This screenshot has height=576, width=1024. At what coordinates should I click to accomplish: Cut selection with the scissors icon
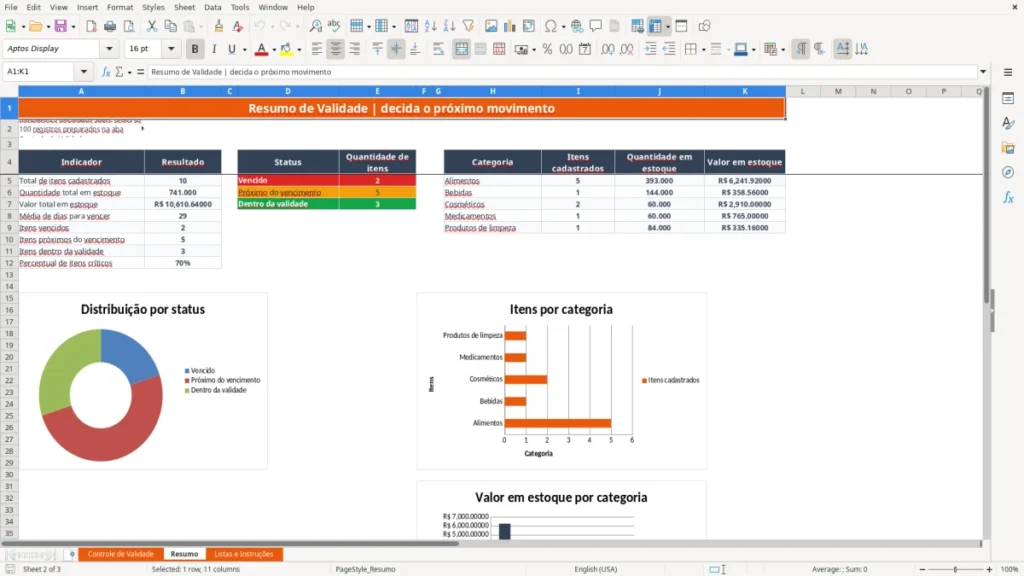point(152,26)
